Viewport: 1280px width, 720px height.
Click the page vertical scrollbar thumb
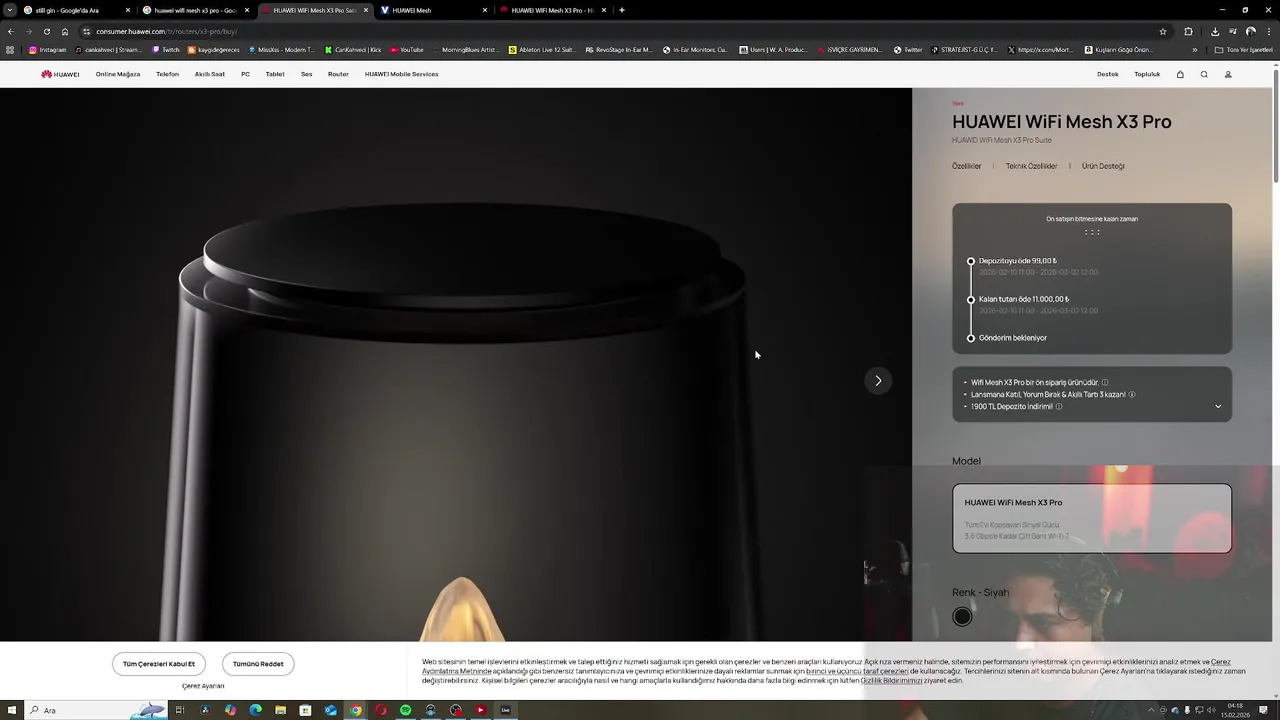click(x=1275, y=125)
